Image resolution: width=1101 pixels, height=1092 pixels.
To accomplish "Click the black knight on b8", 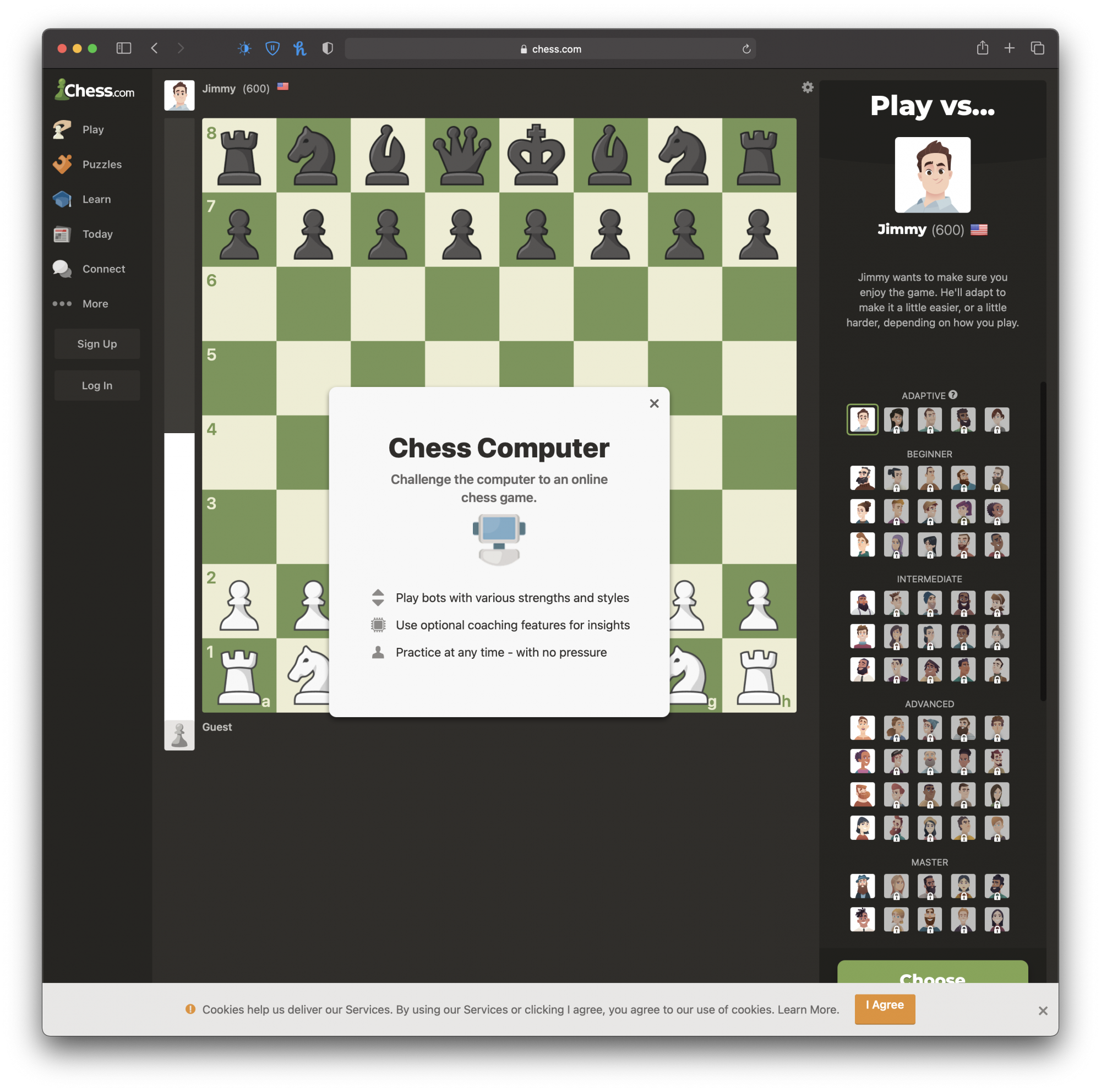I will [313, 155].
